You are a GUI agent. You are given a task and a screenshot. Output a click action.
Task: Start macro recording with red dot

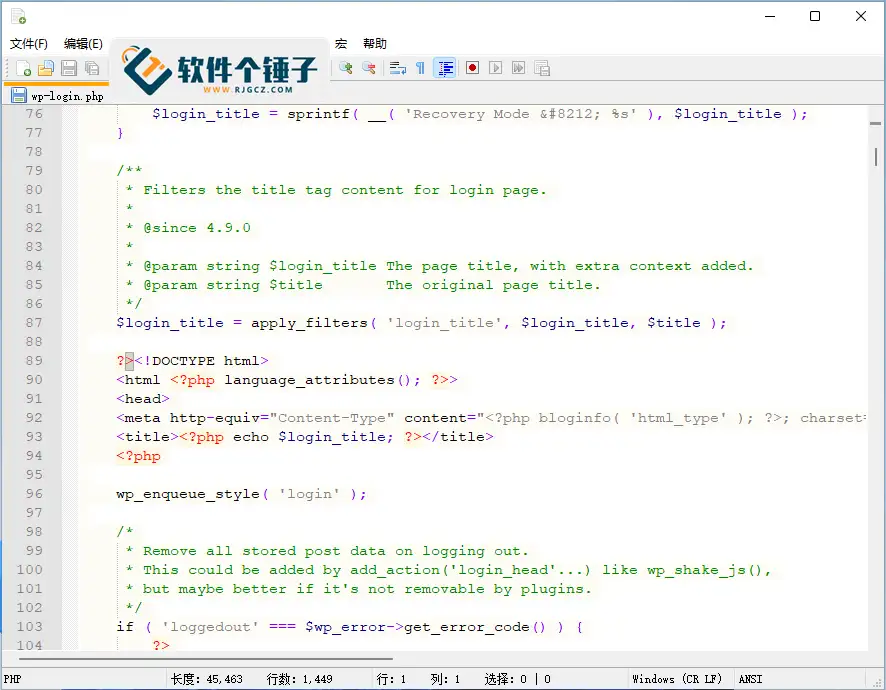(472, 68)
